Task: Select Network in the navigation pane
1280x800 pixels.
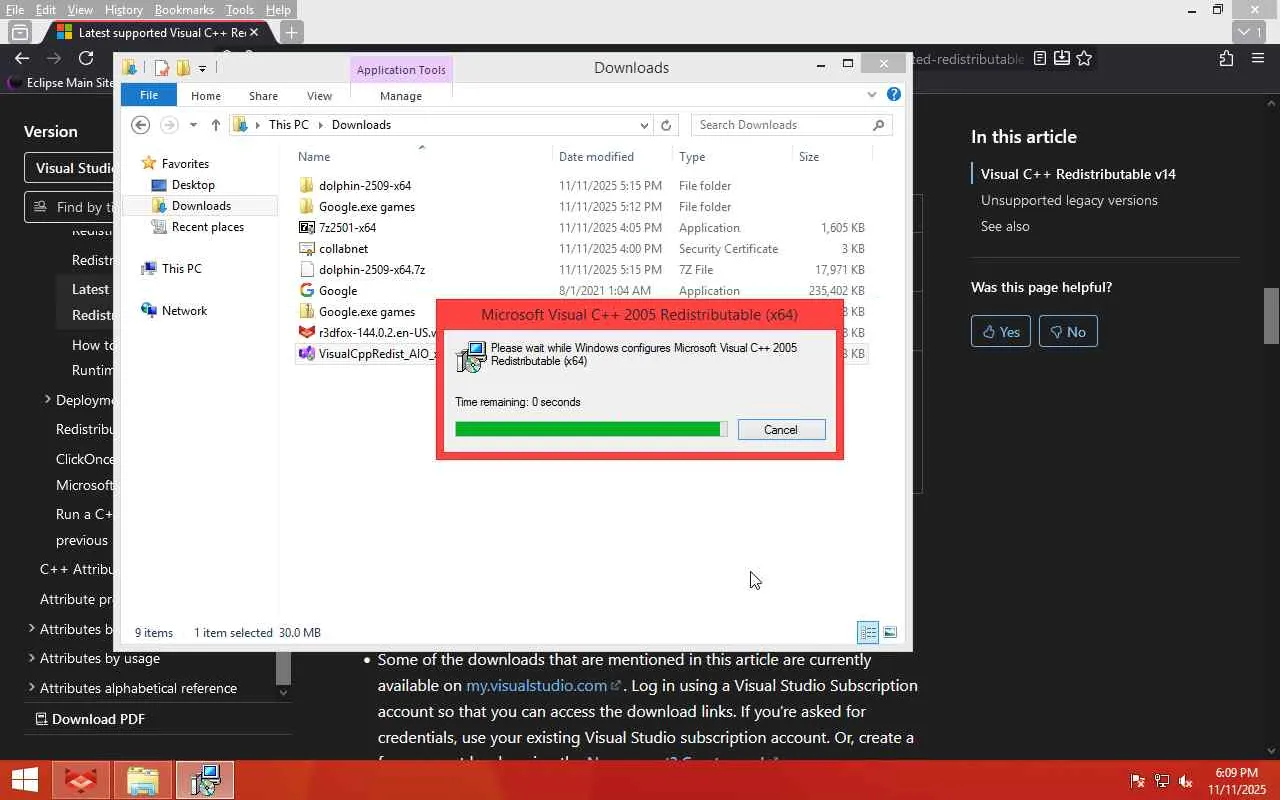Action: point(184,311)
